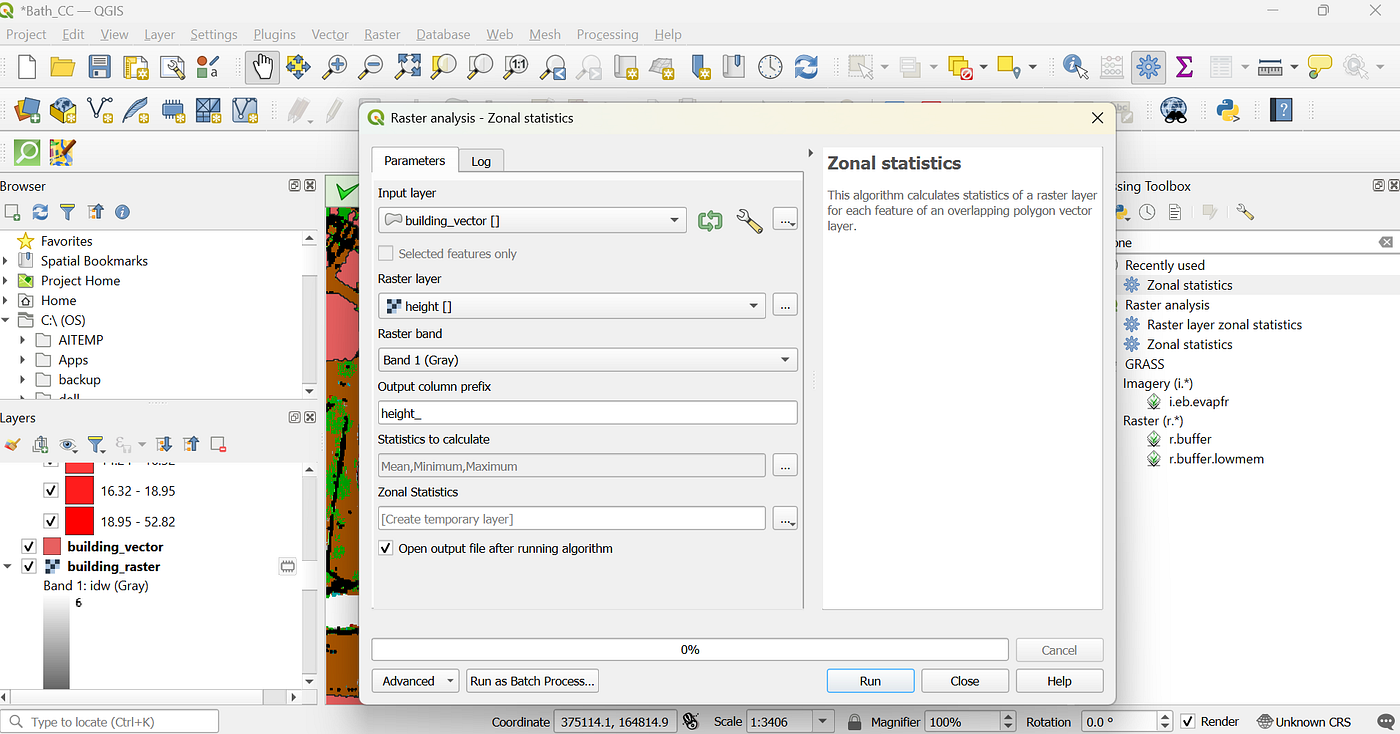Expand the AITEMP folder
Image resolution: width=1400 pixels, height=734 pixels.
coord(23,340)
